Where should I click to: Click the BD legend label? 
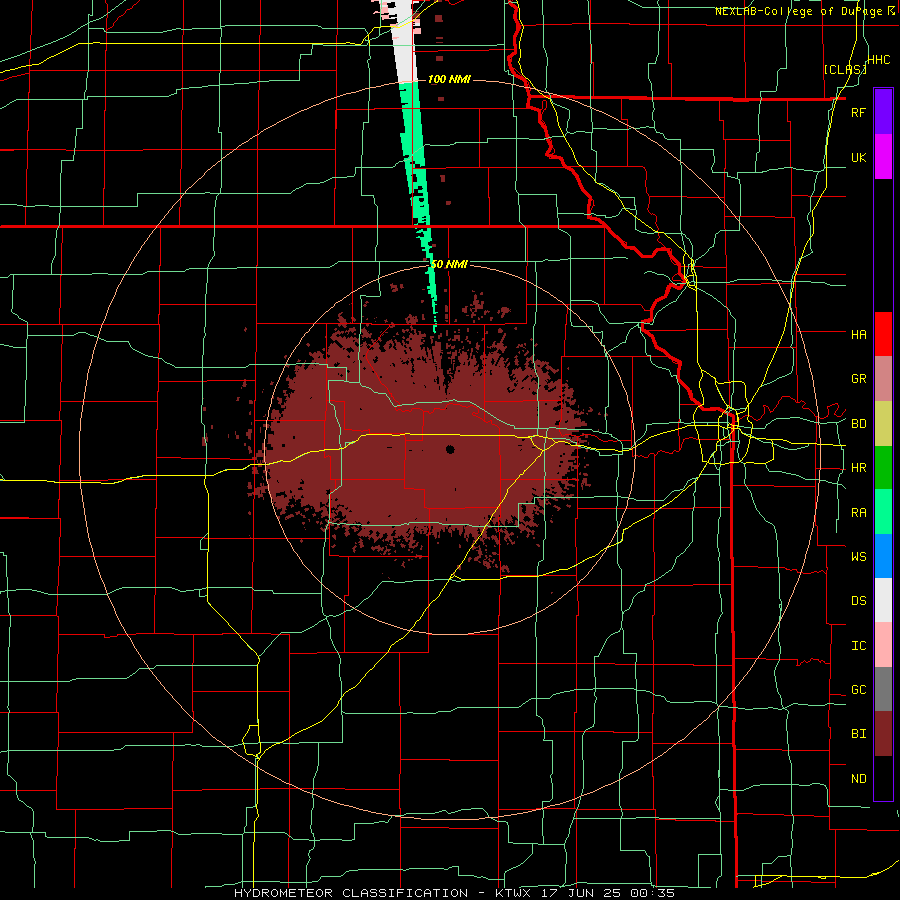tap(858, 424)
